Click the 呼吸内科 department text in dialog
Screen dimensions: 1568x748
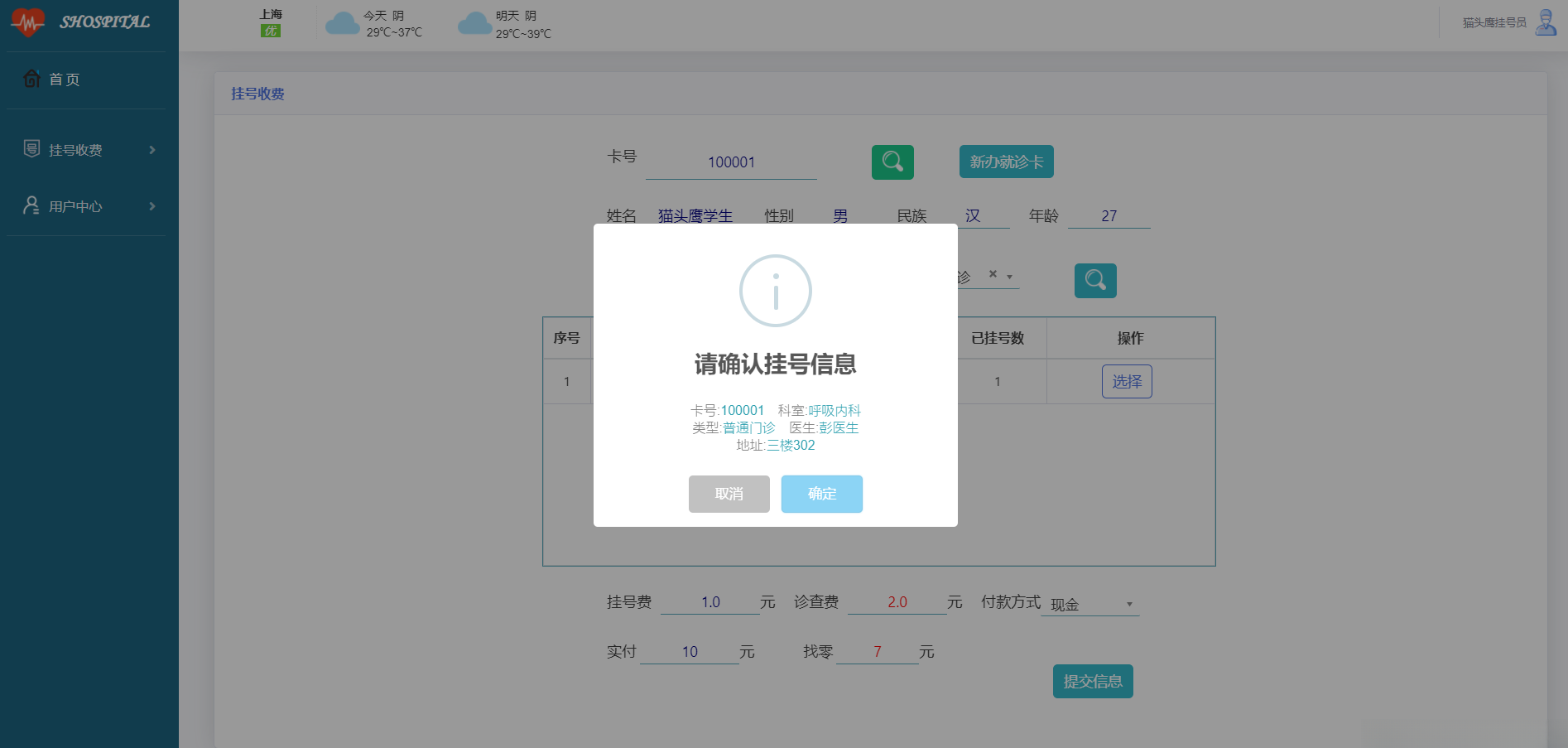click(x=835, y=411)
